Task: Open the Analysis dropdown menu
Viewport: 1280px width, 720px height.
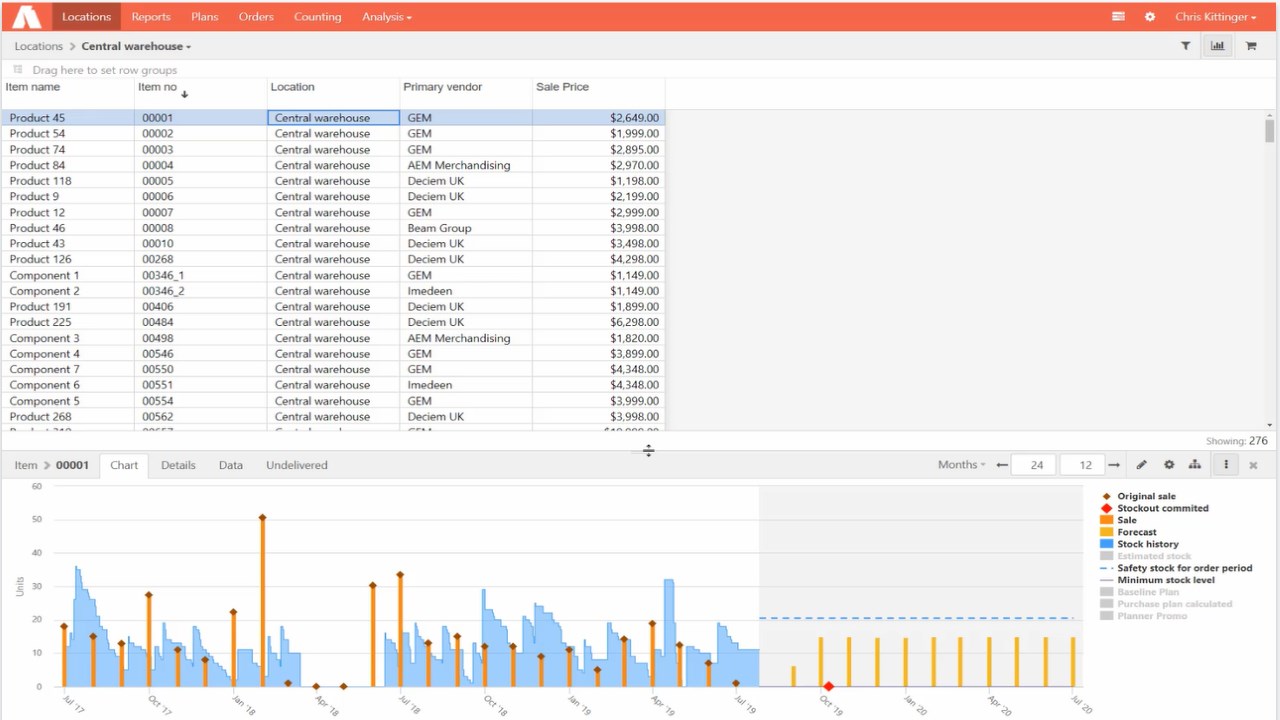Action: tap(386, 17)
